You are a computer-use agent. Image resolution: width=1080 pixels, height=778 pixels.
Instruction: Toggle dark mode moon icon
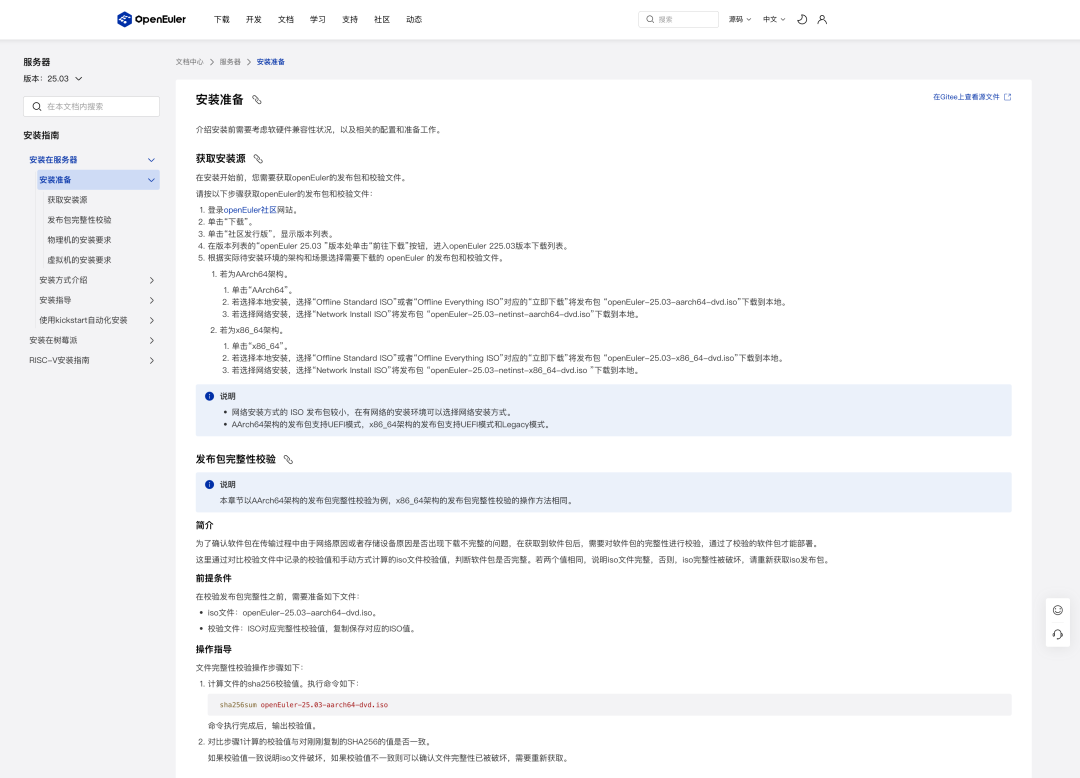(802, 19)
